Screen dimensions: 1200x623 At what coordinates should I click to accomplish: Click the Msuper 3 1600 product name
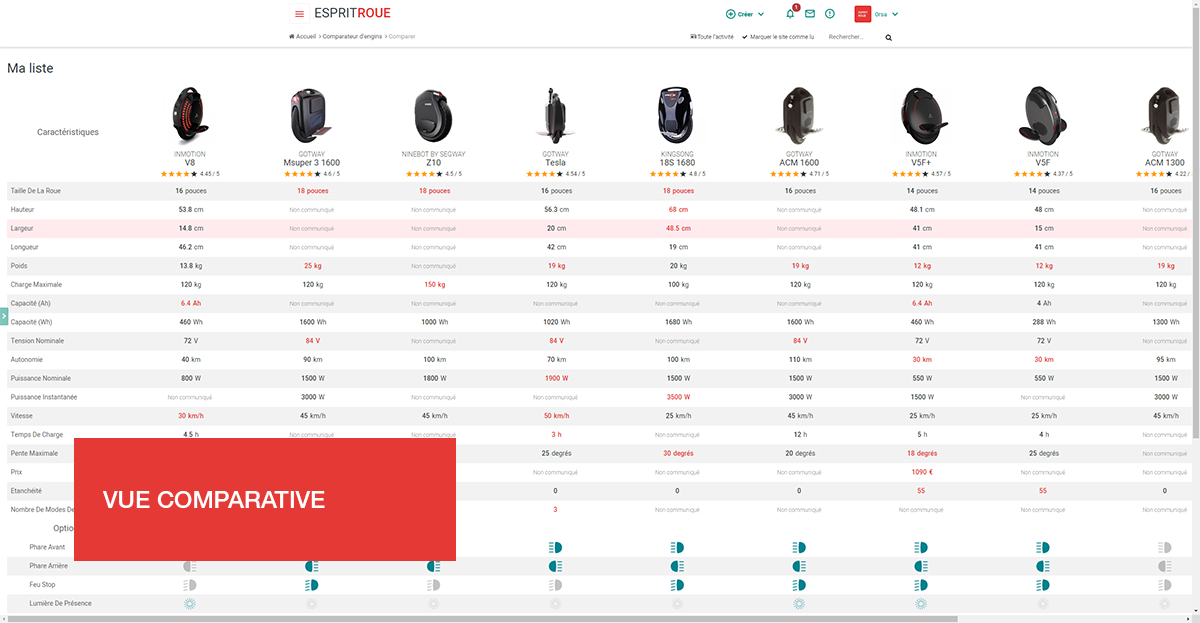(x=311, y=162)
